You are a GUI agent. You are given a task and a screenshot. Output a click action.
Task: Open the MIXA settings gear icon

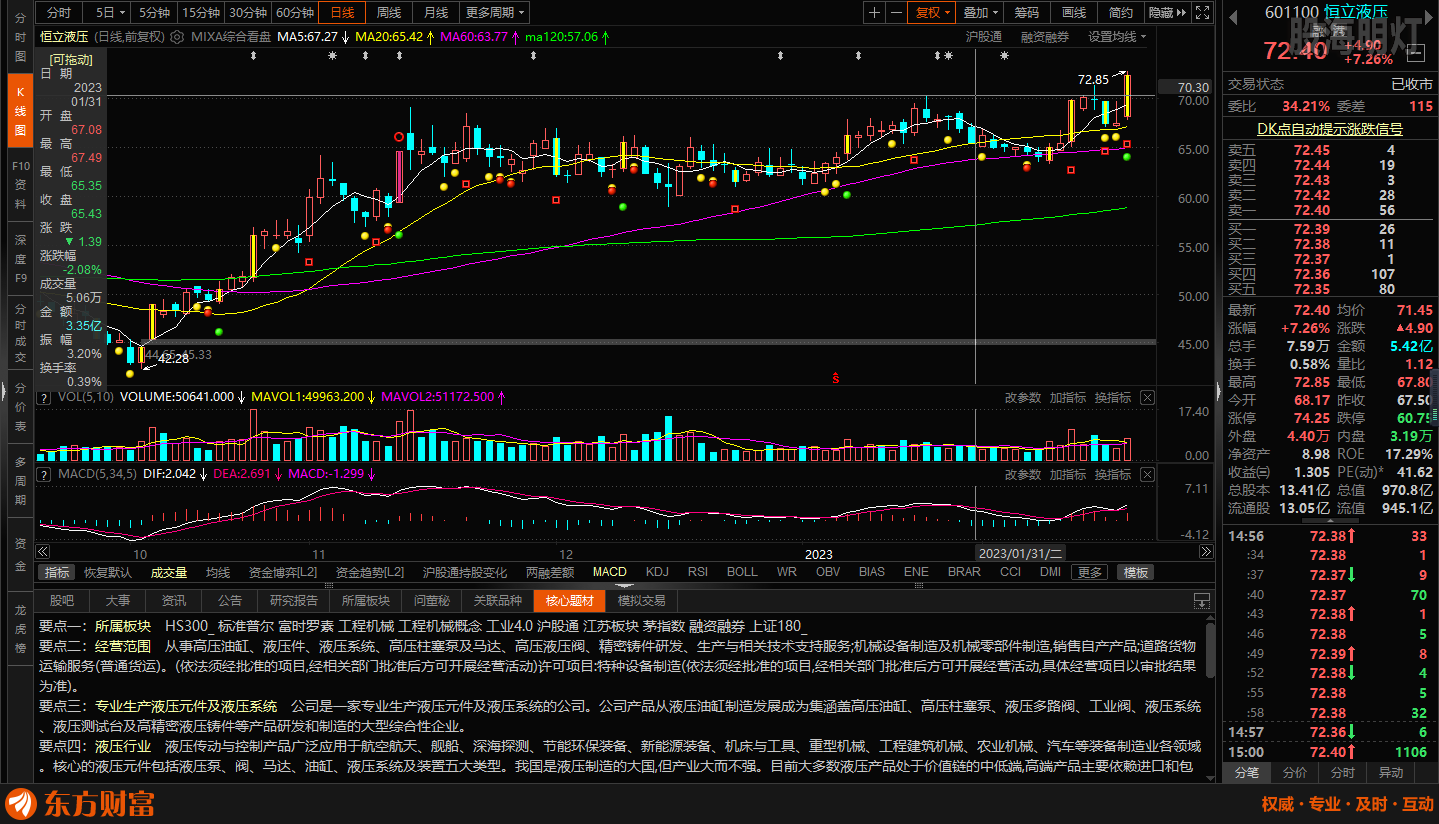coord(177,37)
